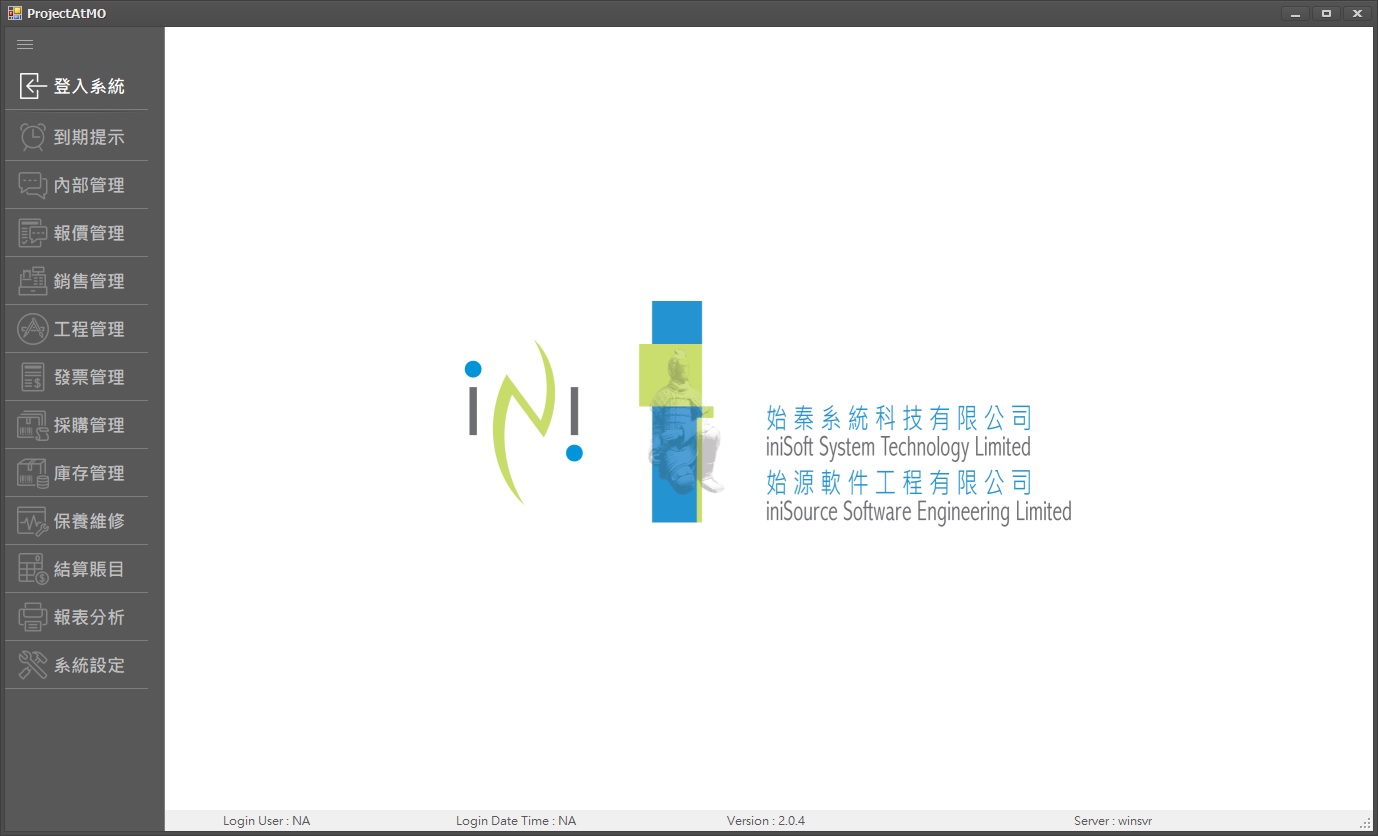The height and width of the screenshot is (836, 1378).
Task: Open 採購管理 menu label
Action: pyautogui.click(x=89, y=425)
